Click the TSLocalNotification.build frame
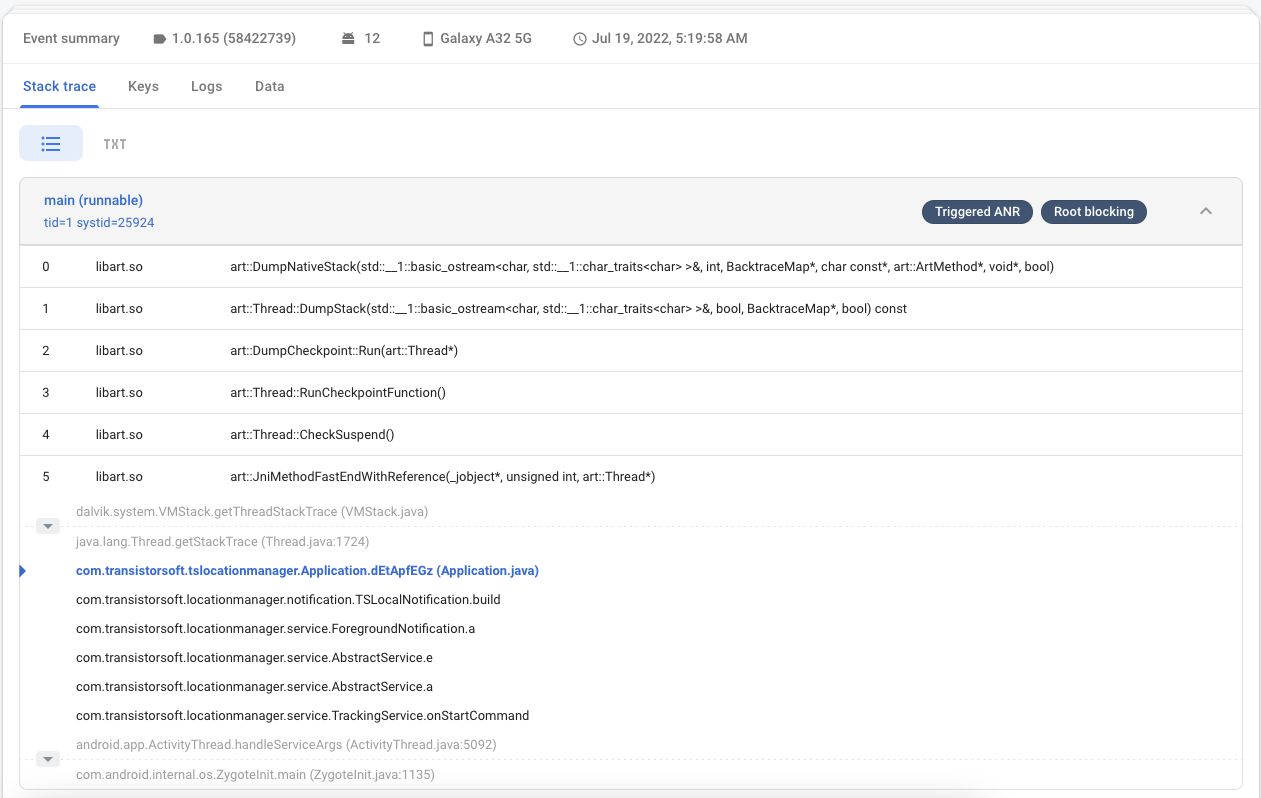Viewport: 1261px width, 798px height. (288, 600)
